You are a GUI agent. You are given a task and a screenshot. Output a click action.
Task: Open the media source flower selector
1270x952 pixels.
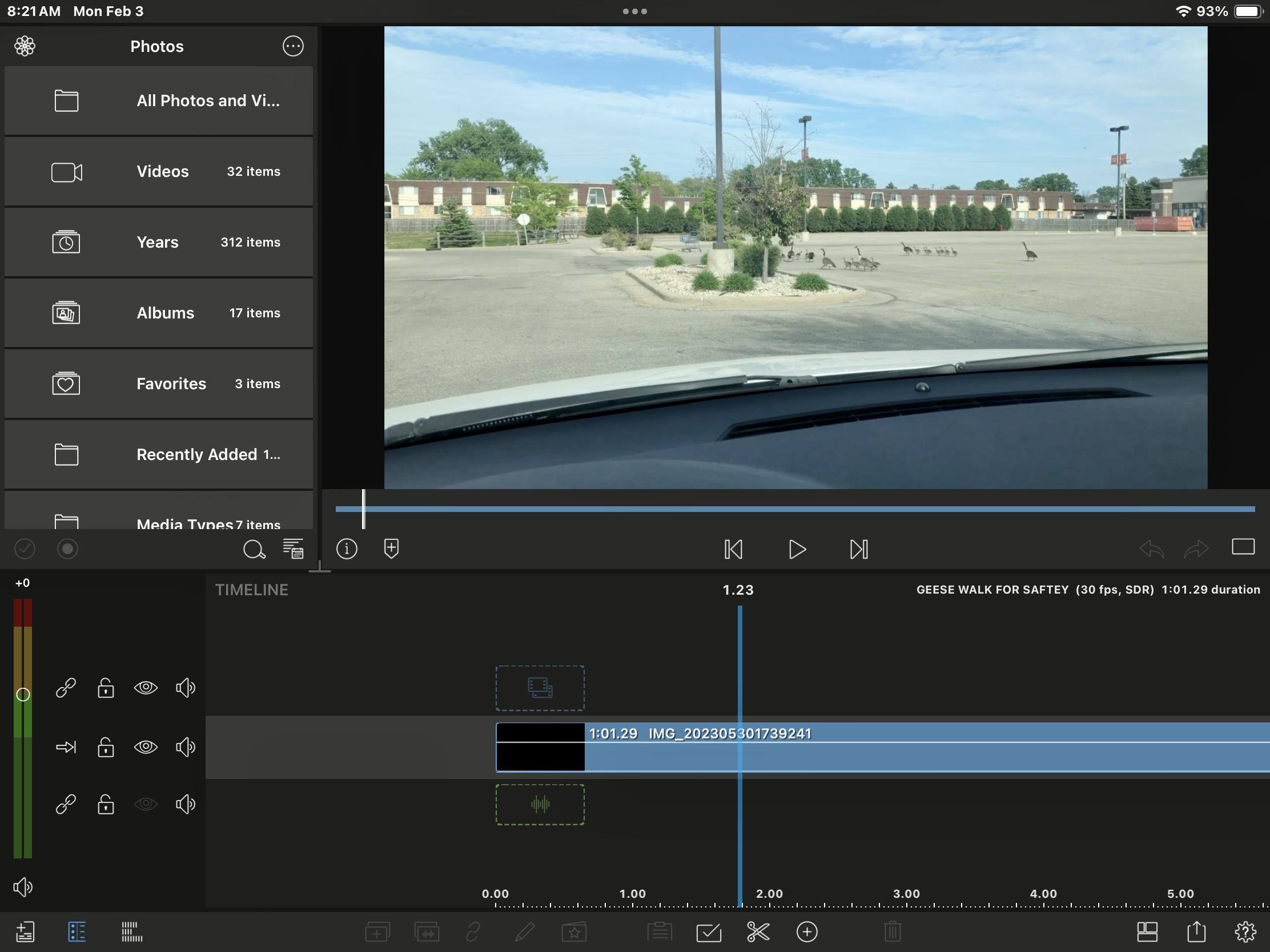click(x=25, y=46)
